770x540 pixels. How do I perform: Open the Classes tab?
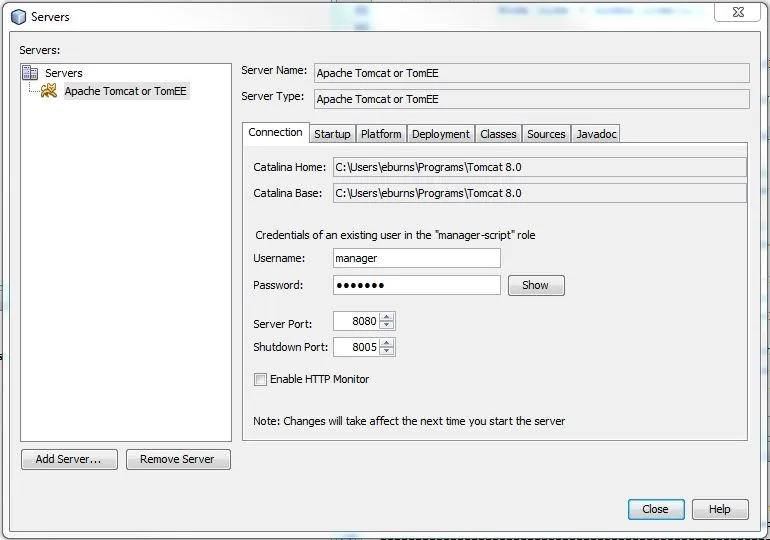[498, 134]
